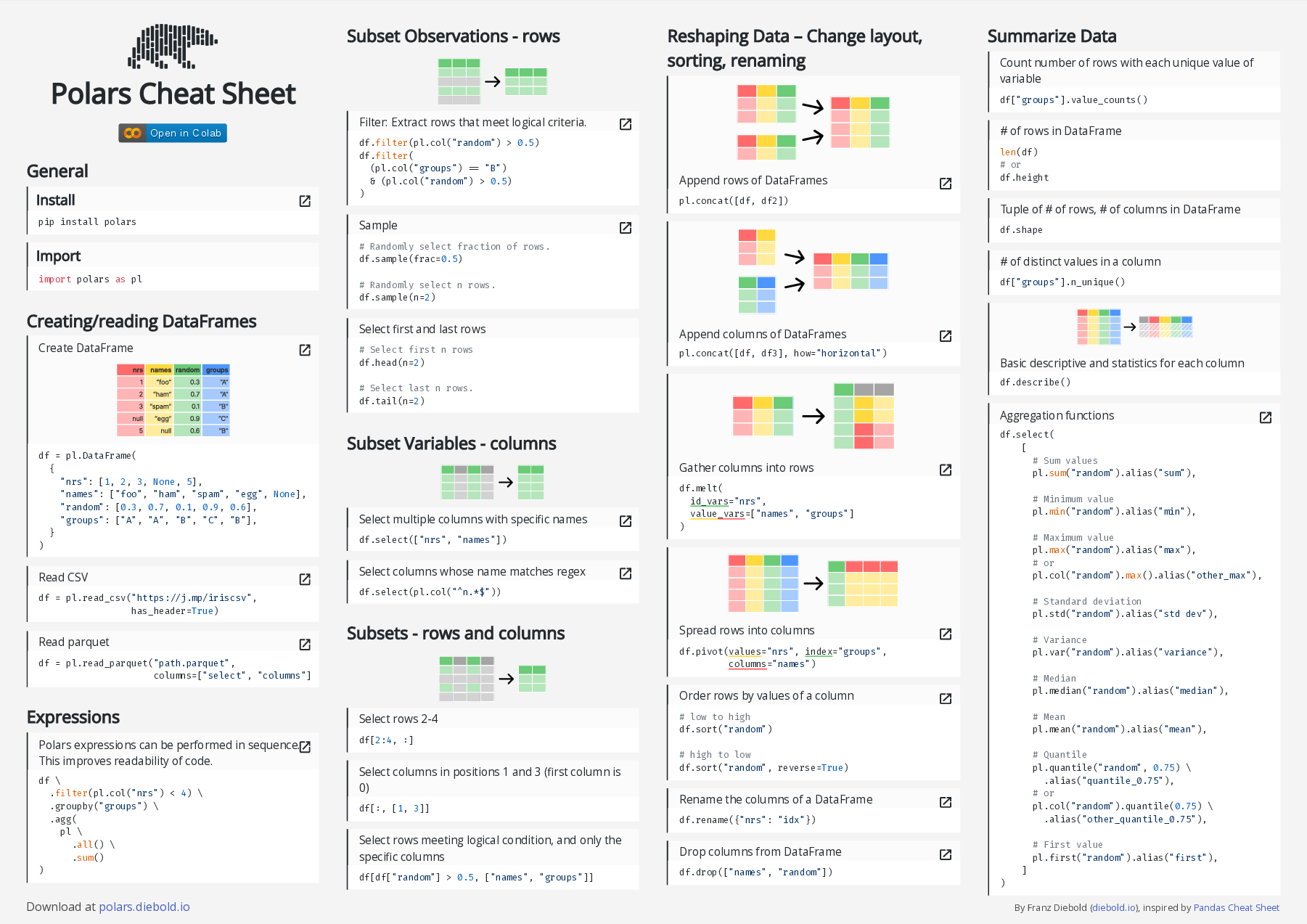Viewport: 1307px width, 924px height.
Task: Open the Filter section's external link
Action: point(625,123)
